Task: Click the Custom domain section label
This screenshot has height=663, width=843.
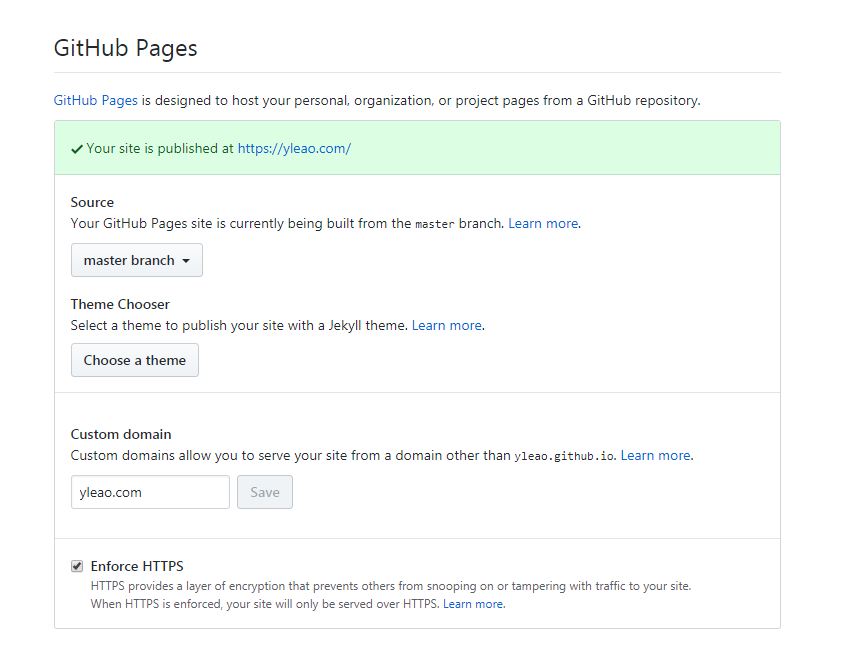Action: pyautogui.click(x=121, y=434)
